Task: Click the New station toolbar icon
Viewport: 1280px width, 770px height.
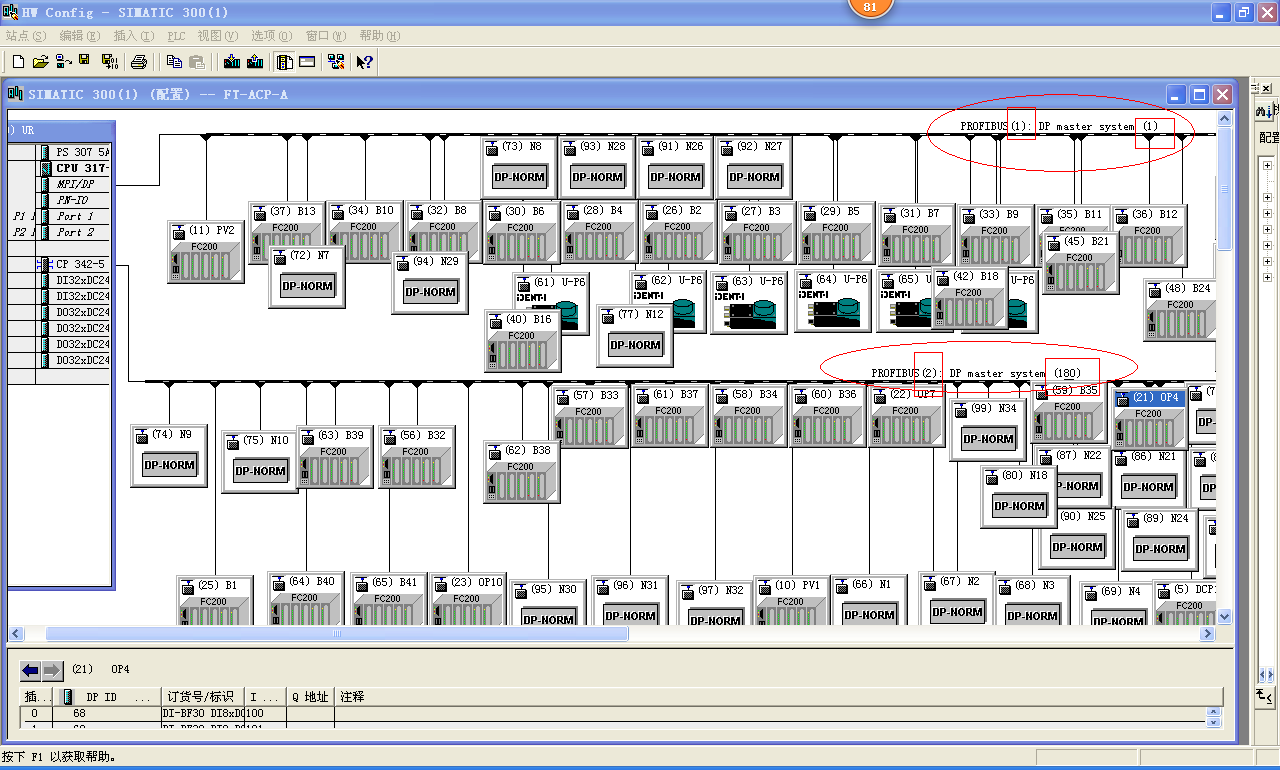Action: (18, 62)
